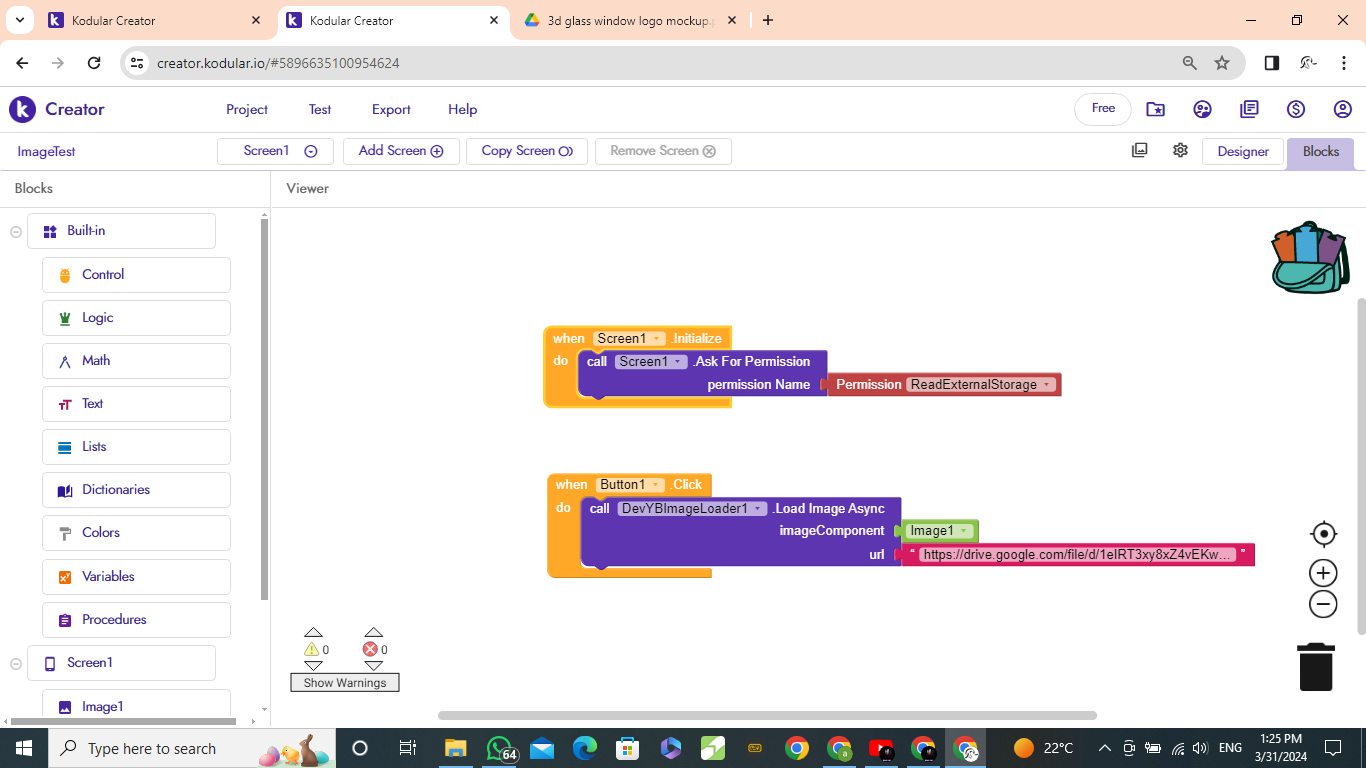Open the Kodular folder import icon
Screen dimensions: 1366x768
point(1156,109)
